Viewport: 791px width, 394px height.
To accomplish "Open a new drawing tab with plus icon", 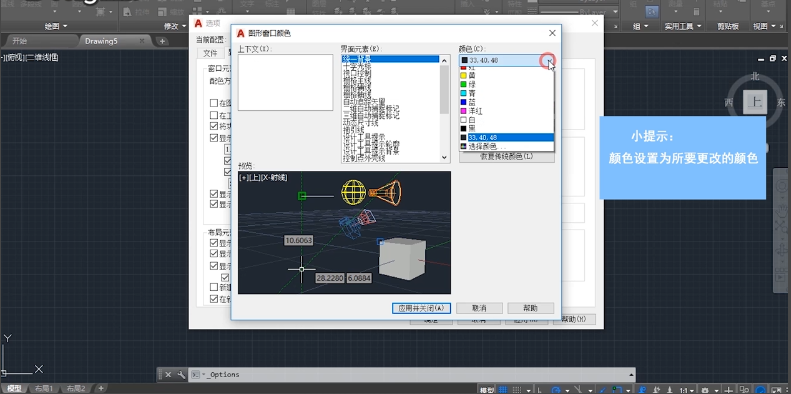I will click(x=162, y=41).
